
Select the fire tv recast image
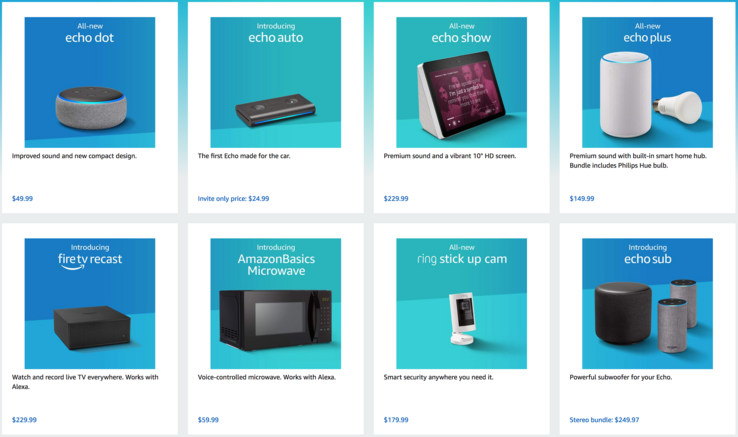pyautogui.click(x=89, y=303)
